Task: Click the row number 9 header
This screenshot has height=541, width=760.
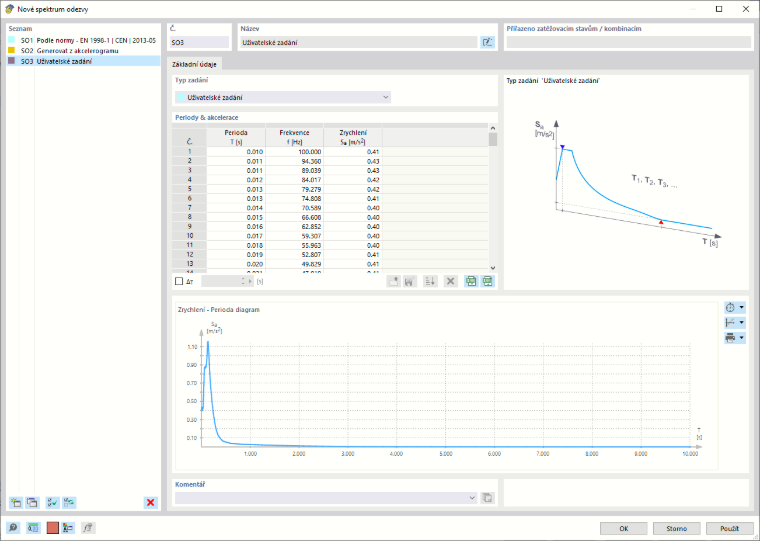Action: pos(190,226)
